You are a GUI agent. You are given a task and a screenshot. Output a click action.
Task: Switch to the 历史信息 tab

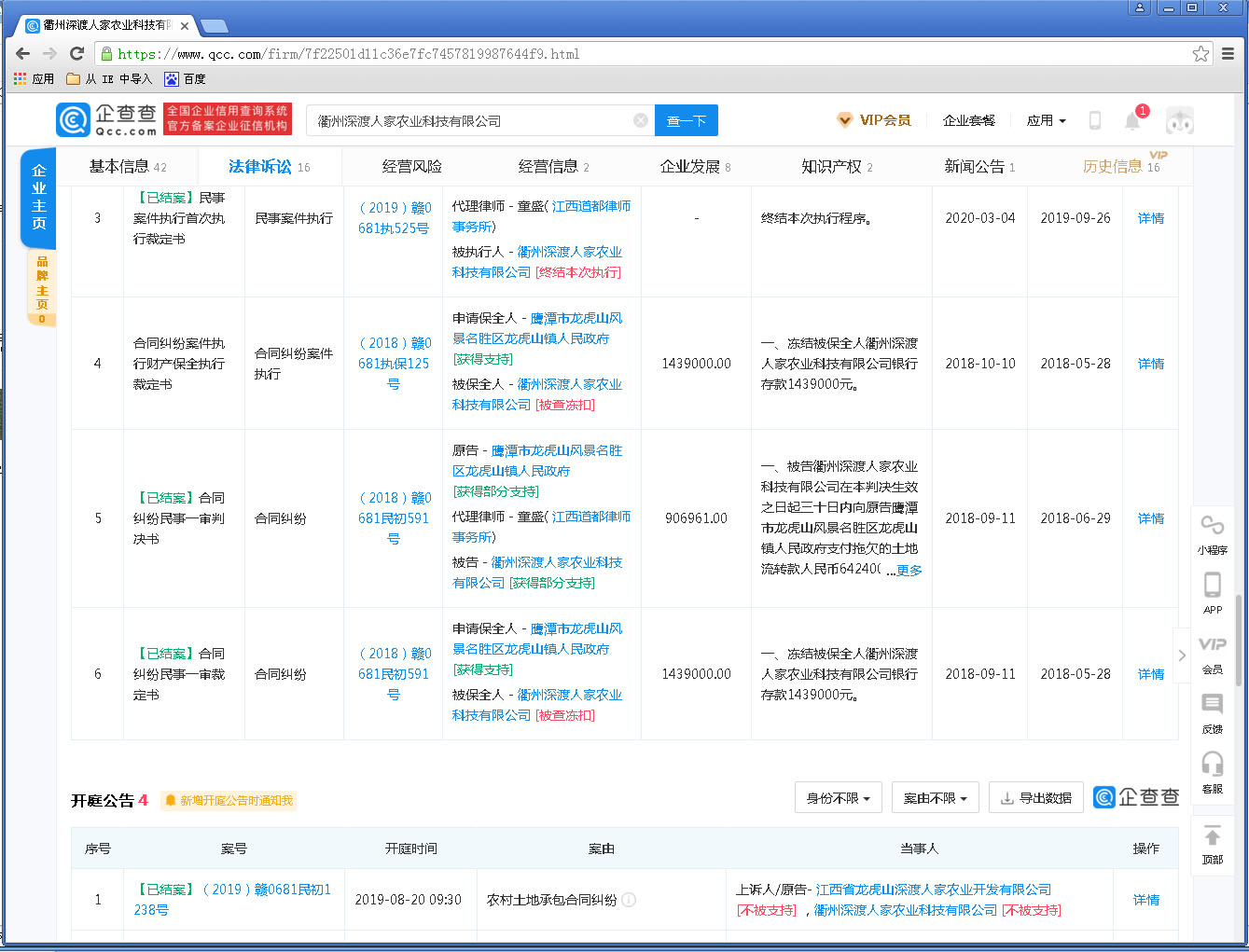click(x=1121, y=167)
